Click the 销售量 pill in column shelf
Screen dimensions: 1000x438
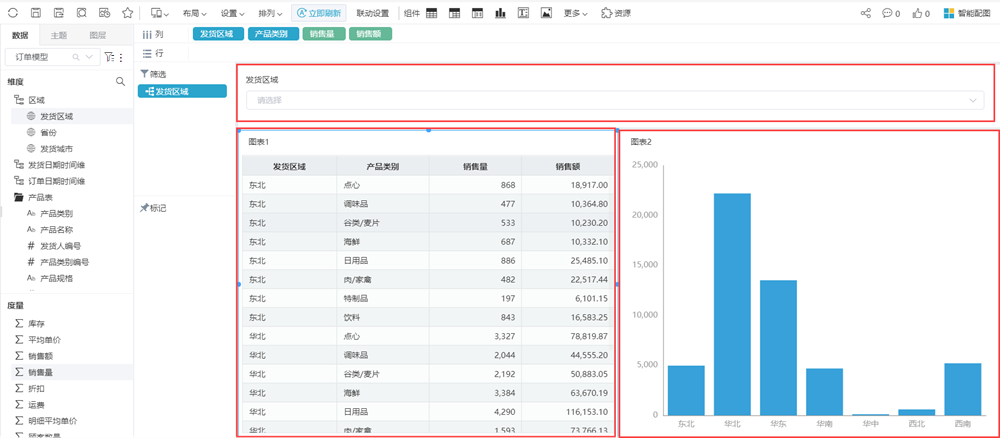pos(324,34)
